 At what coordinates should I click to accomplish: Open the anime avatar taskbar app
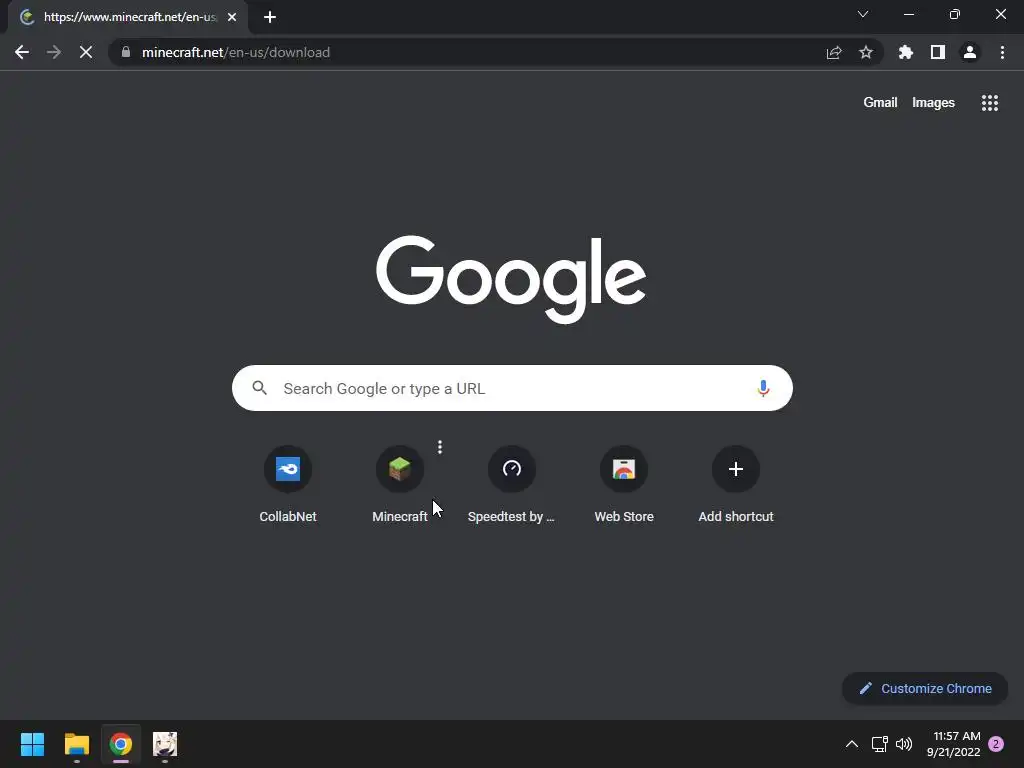click(x=165, y=744)
